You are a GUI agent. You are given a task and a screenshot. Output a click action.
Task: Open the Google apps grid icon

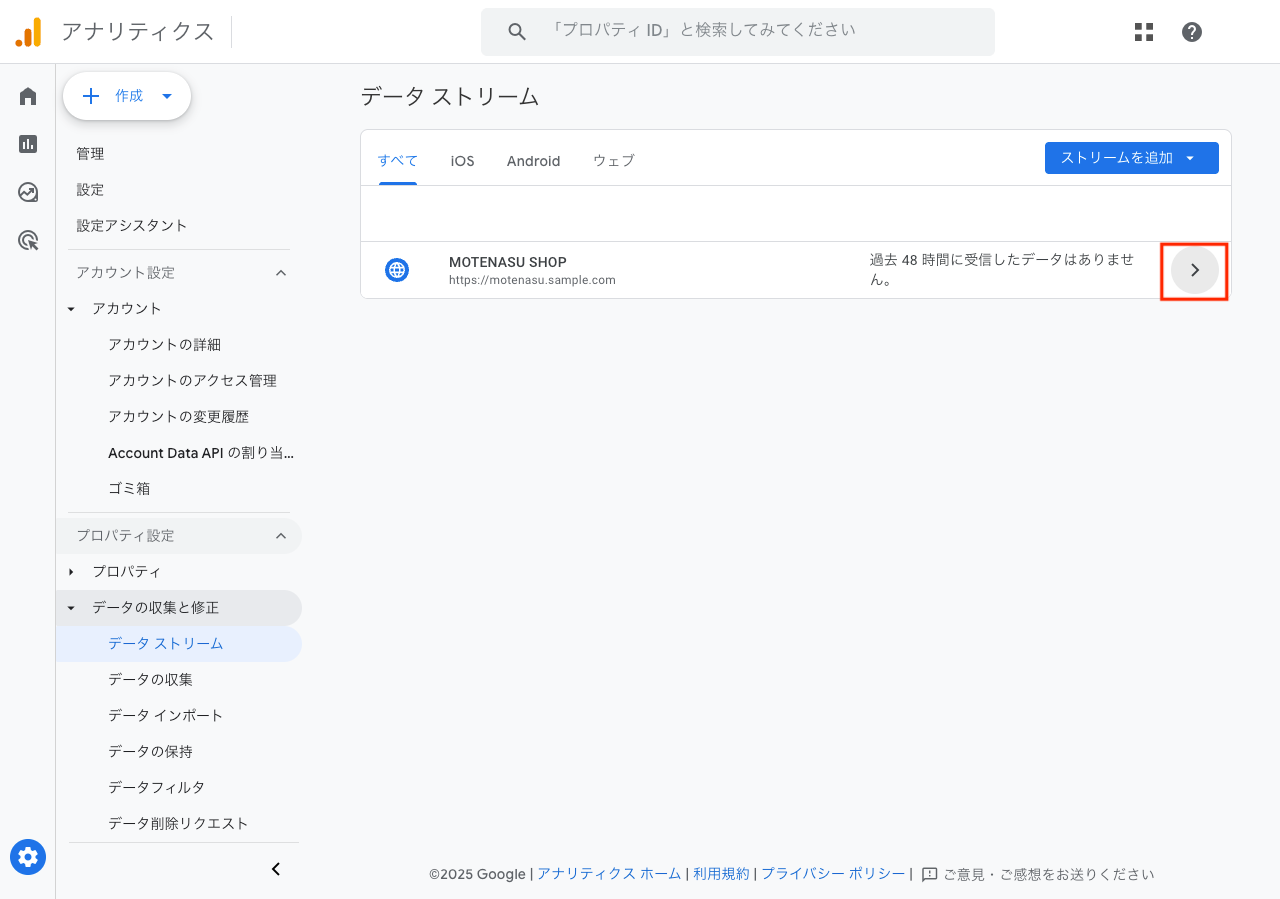[1143, 31]
